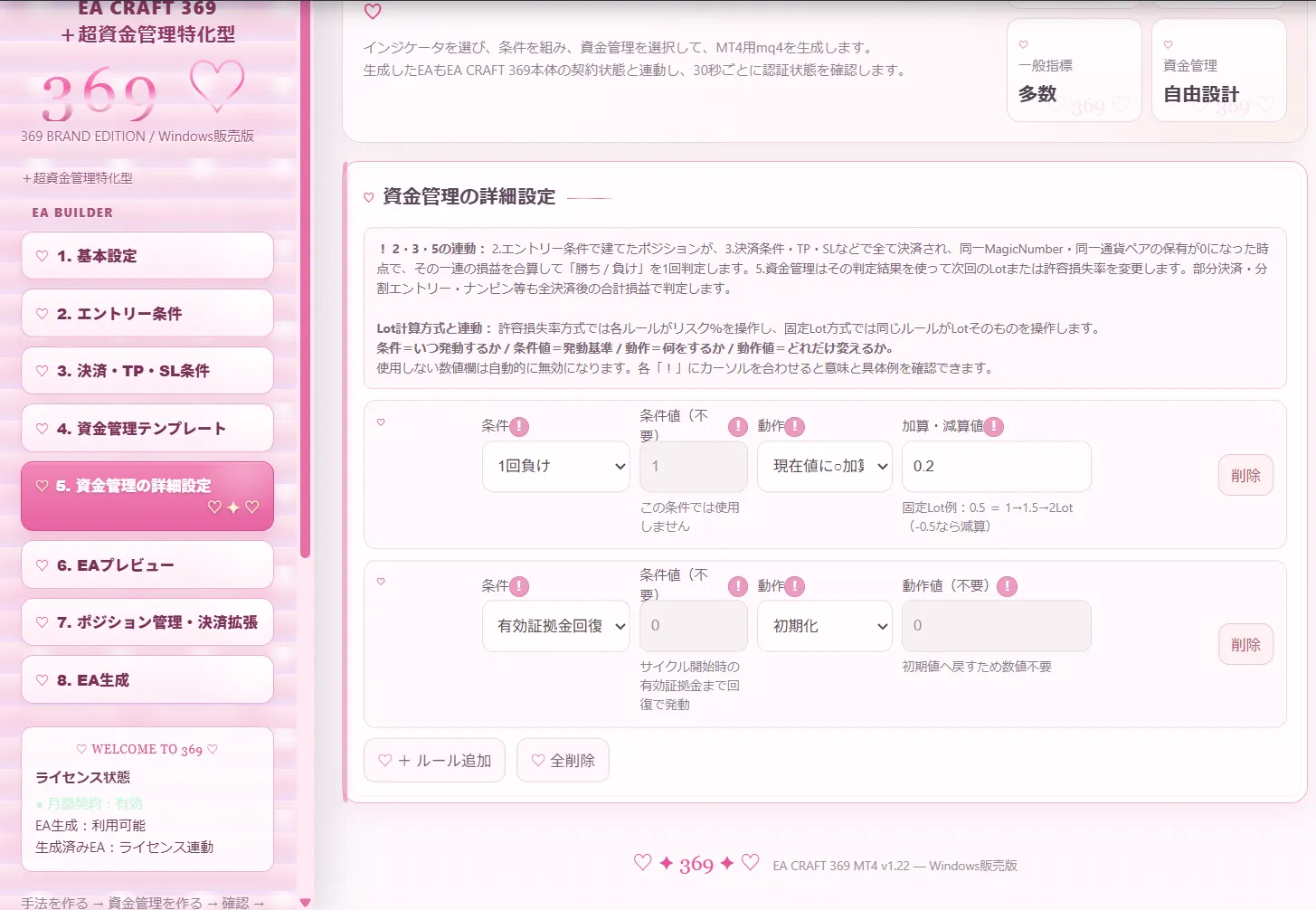
Task: Click heart icon inside 全削除 button
Action: [x=538, y=761]
